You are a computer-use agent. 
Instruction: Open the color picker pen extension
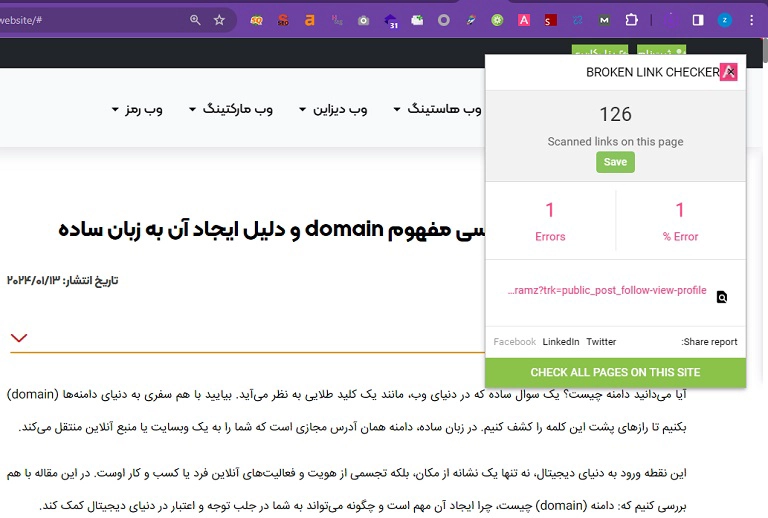tap(471, 21)
